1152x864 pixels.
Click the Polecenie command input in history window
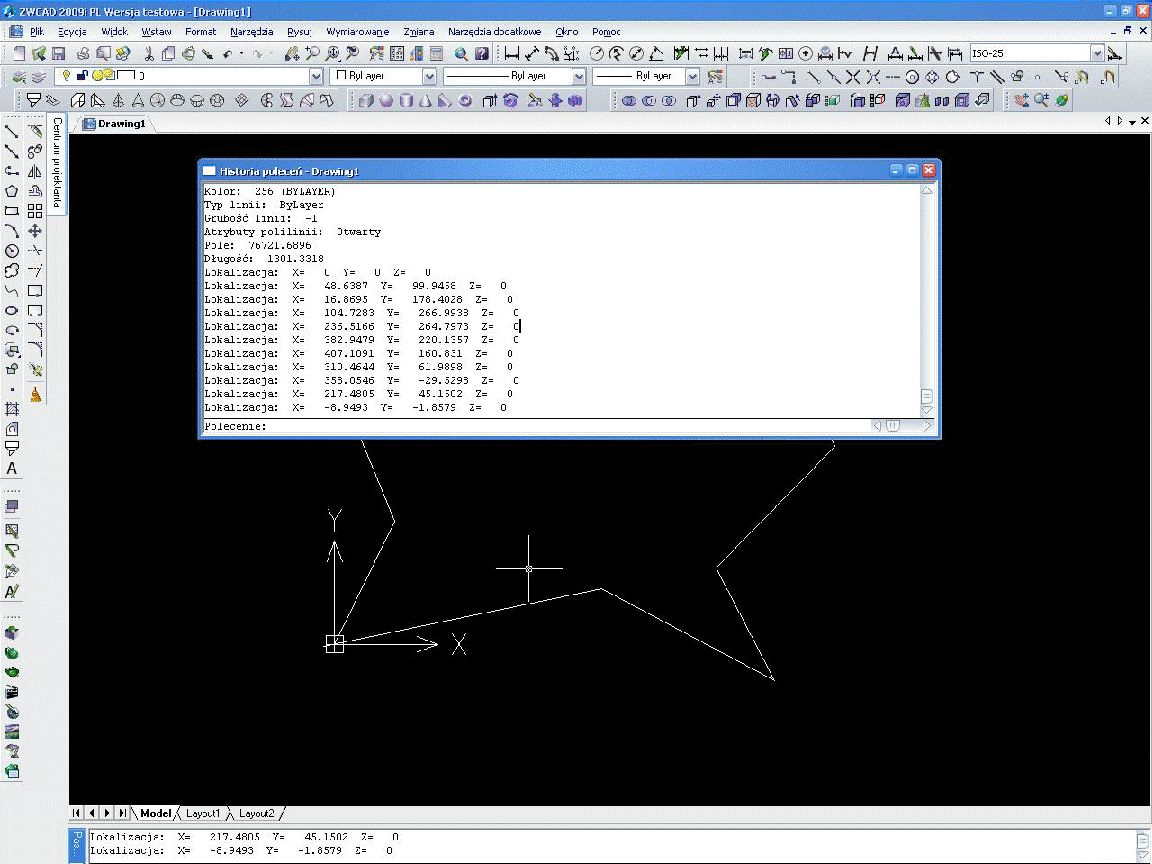tap(536, 426)
